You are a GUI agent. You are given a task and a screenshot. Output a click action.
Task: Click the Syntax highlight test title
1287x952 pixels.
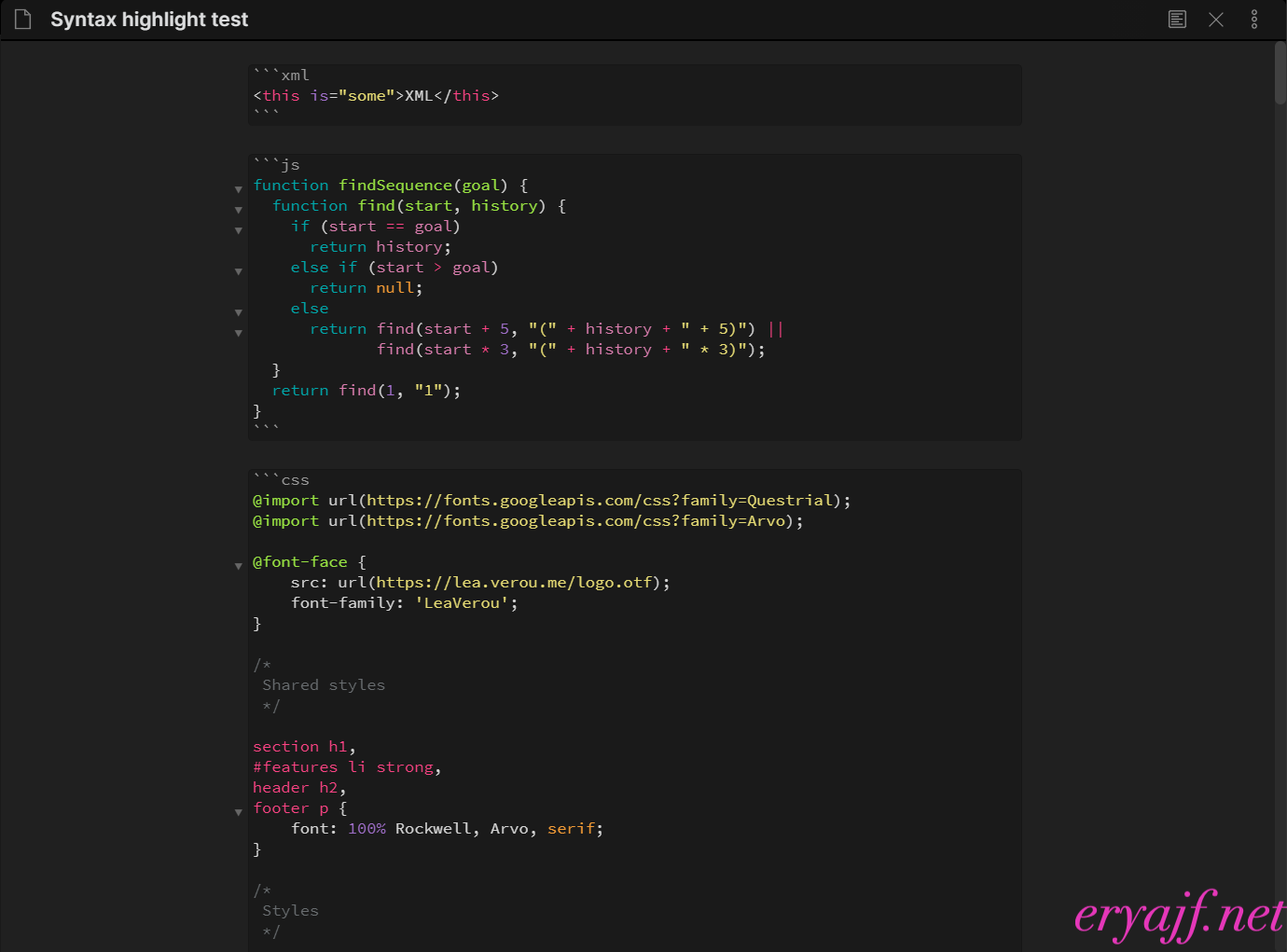click(149, 20)
